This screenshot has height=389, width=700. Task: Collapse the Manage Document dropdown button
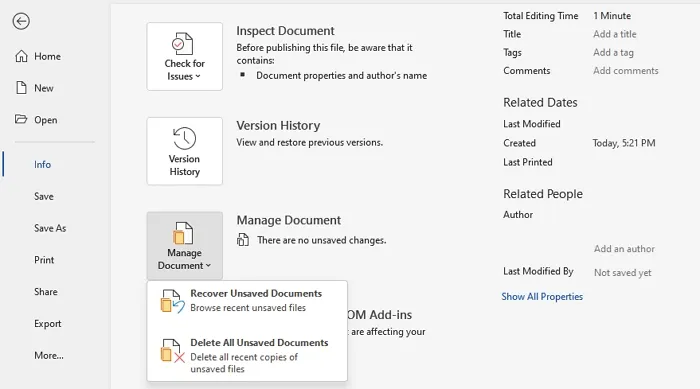(184, 246)
